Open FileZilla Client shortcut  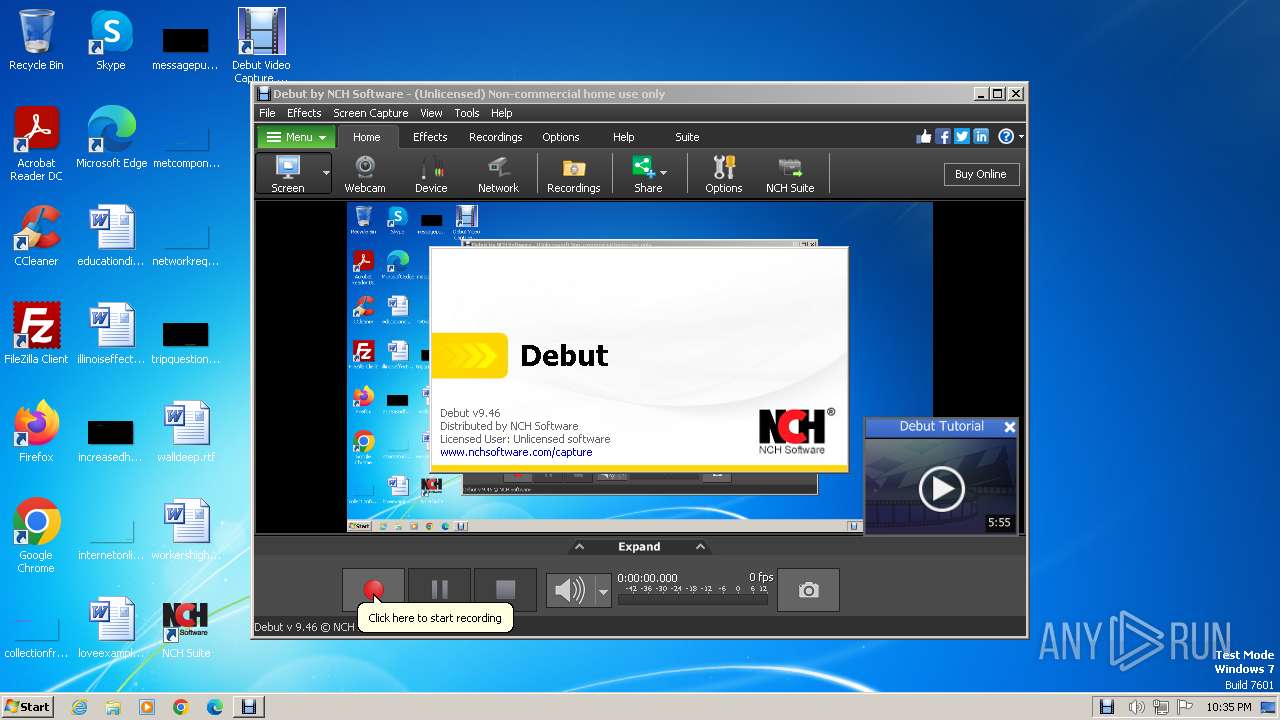pos(36,334)
